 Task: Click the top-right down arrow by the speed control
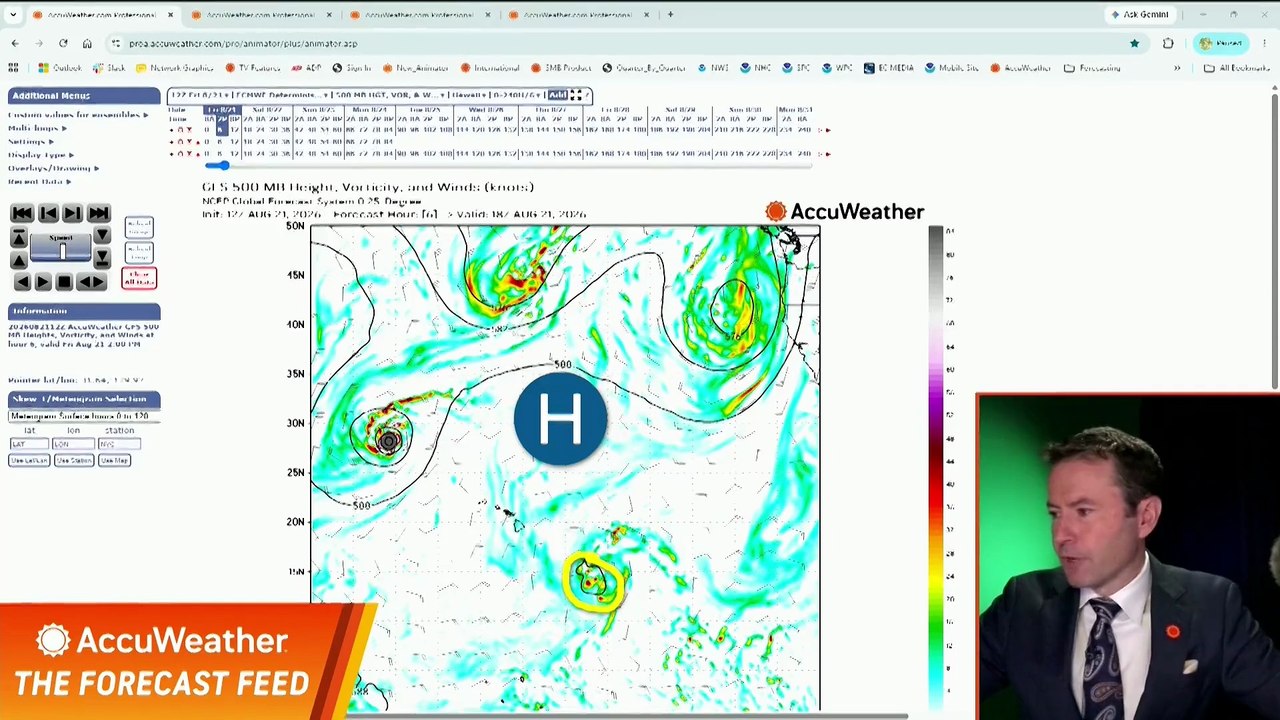coord(102,237)
